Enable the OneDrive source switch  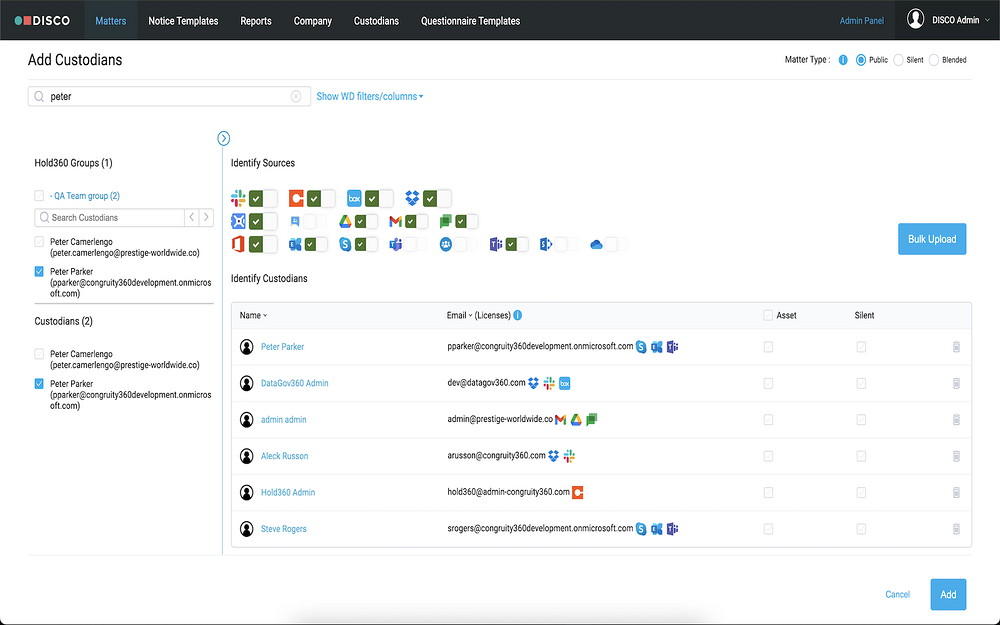(x=617, y=244)
